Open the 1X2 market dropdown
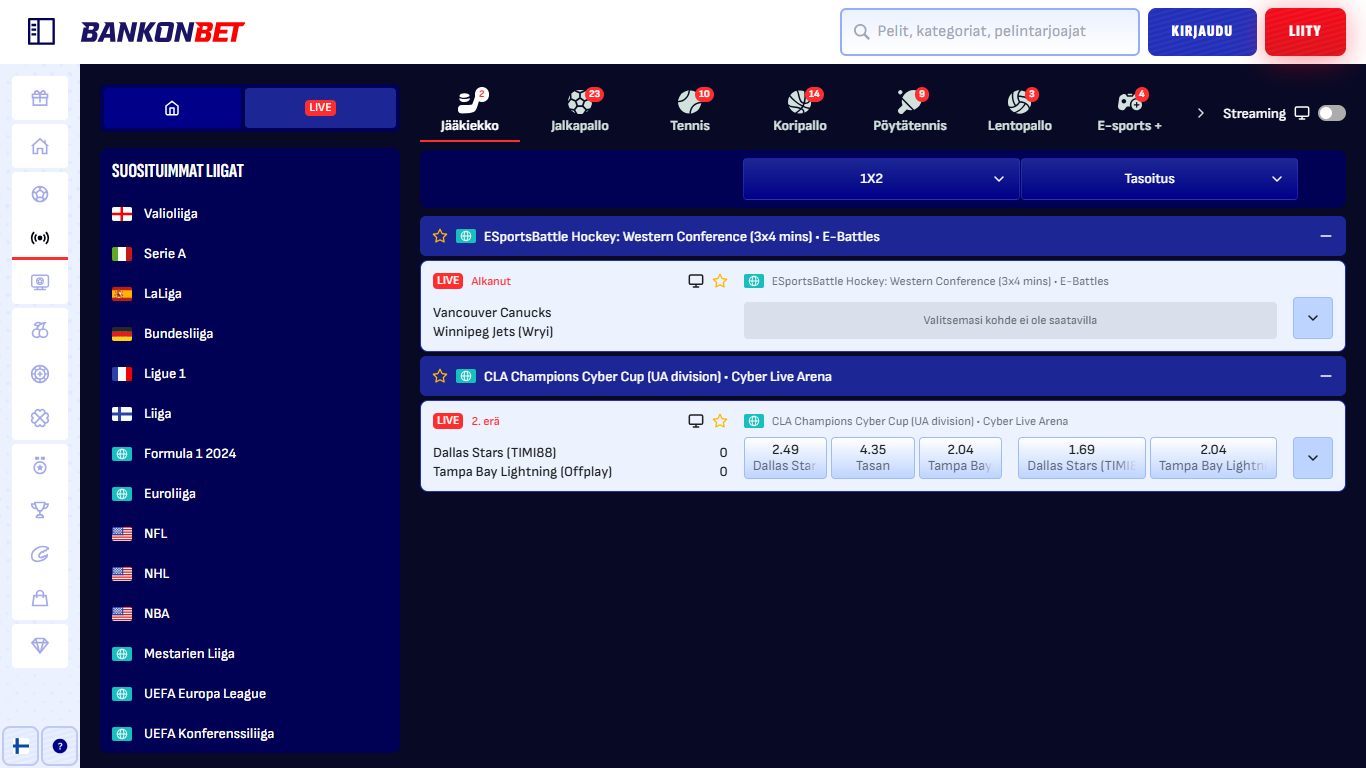Image resolution: width=1366 pixels, height=768 pixels. click(881, 179)
